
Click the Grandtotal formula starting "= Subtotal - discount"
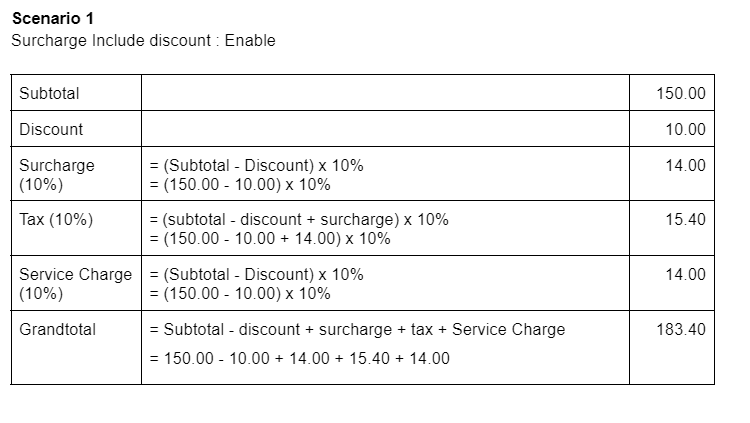pos(357,329)
